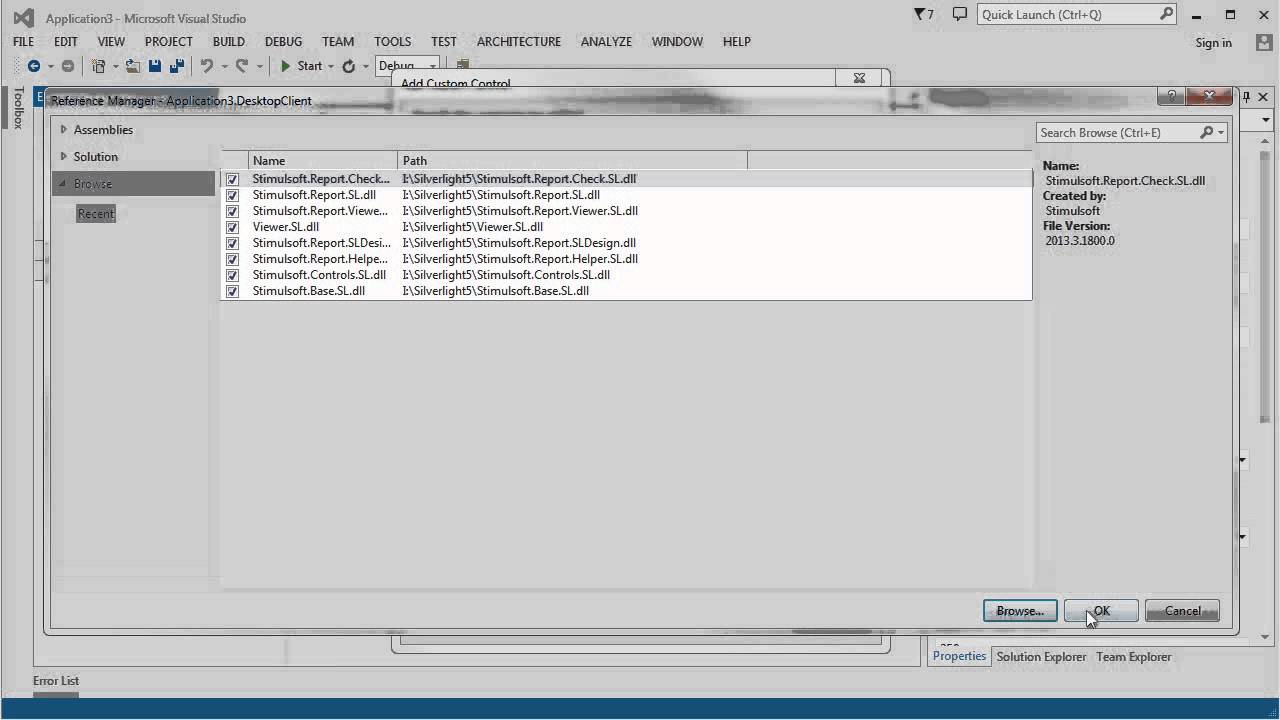
Task: Toggle Stimulsoft.Controls.SL.dll checkbox
Action: (x=233, y=275)
